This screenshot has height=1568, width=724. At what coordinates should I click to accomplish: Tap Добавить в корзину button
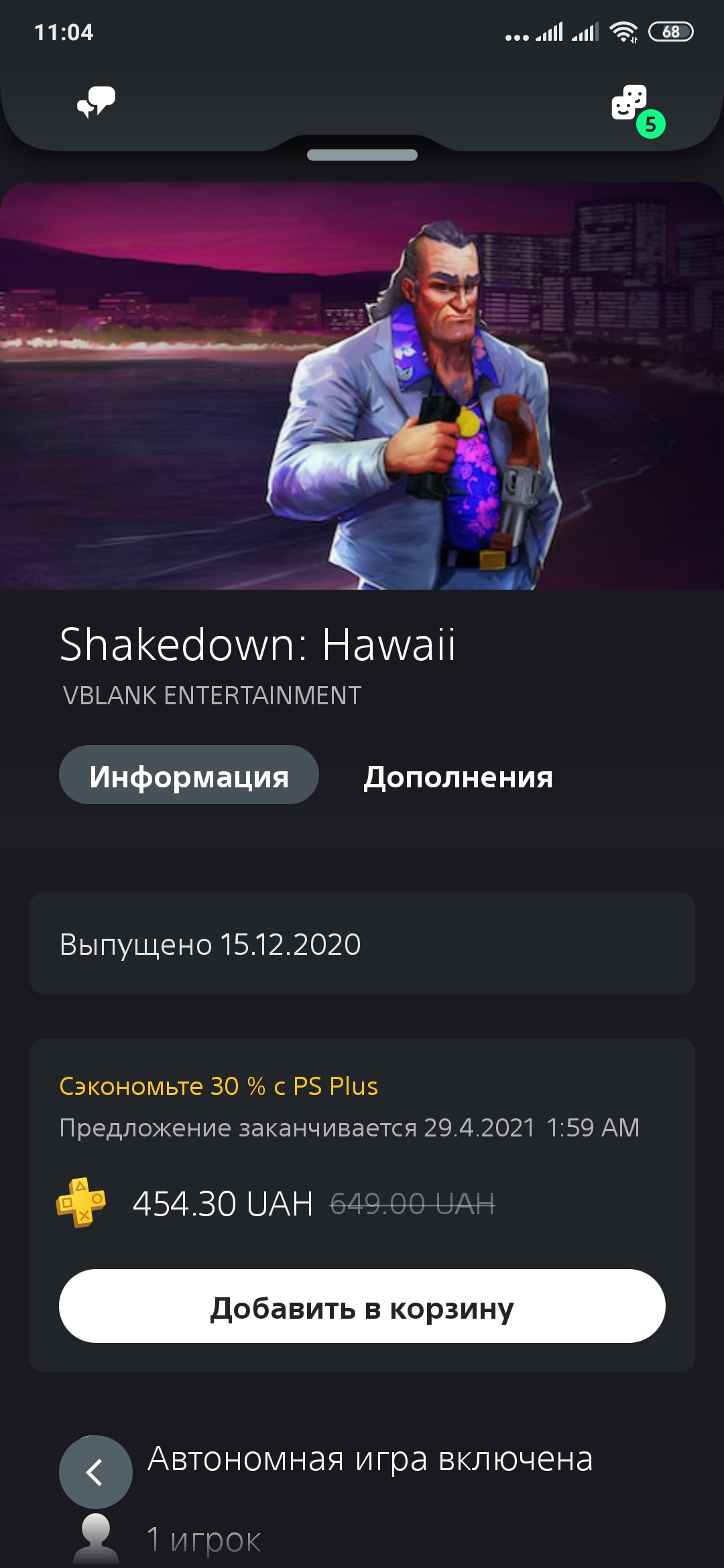[362, 1306]
